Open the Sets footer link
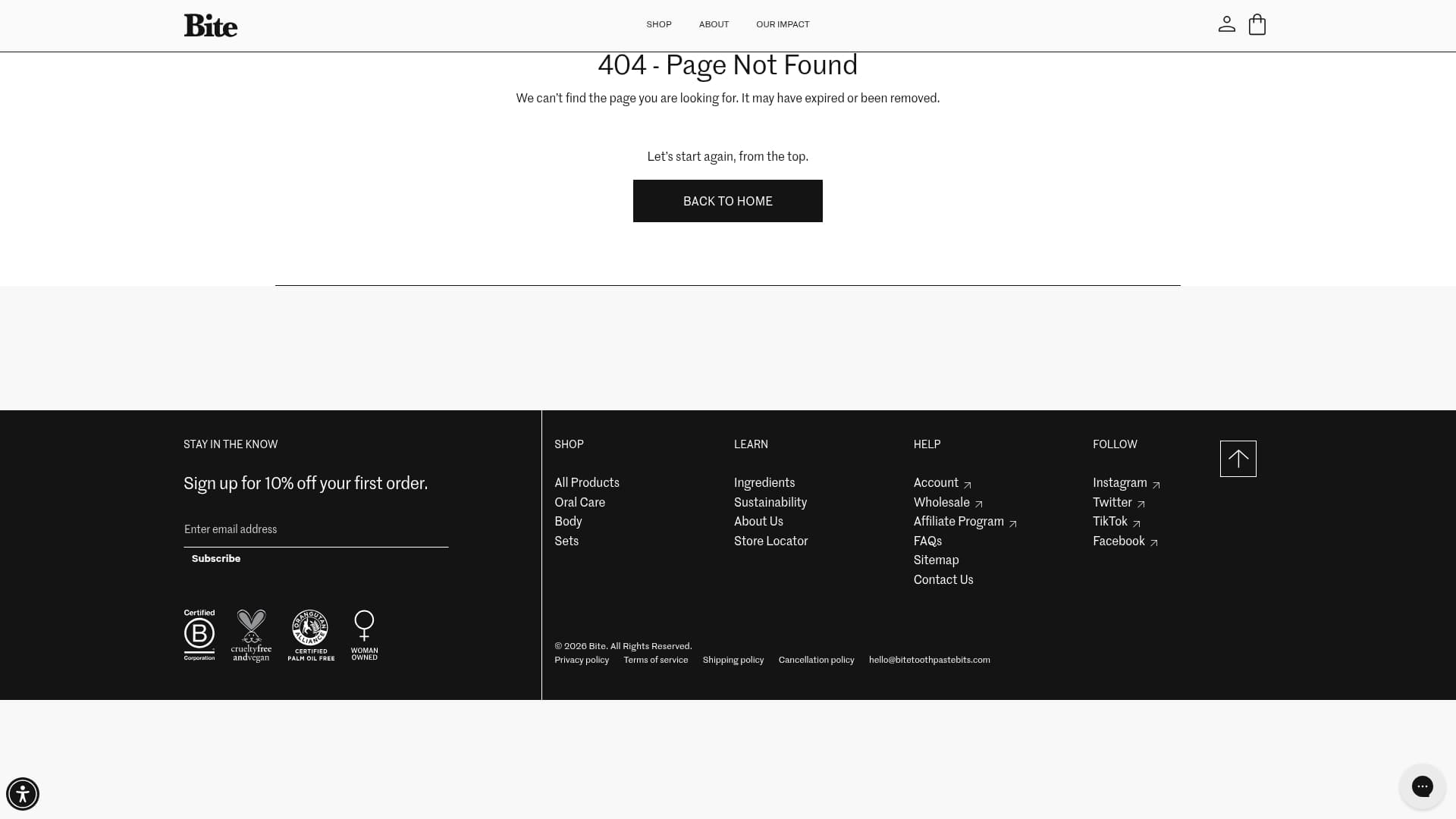The image size is (1456, 819). tap(566, 541)
